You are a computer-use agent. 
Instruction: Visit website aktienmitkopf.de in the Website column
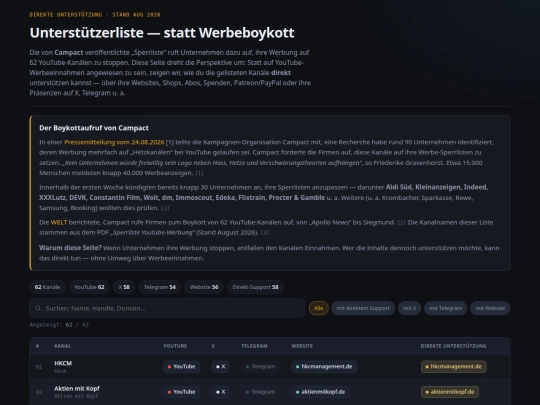[x=320, y=392]
